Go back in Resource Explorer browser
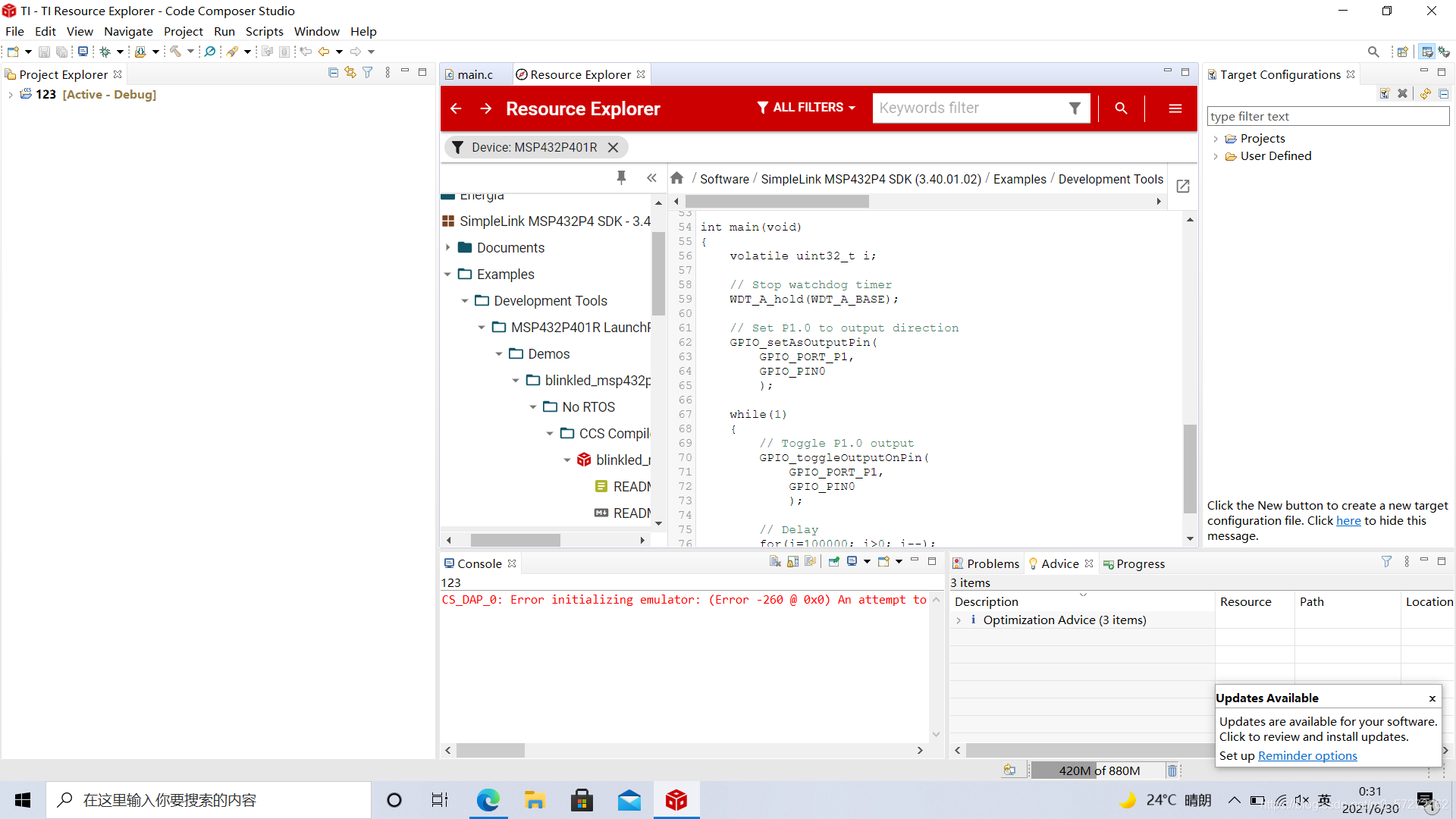The width and height of the screenshot is (1456, 819). [x=456, y=108]
